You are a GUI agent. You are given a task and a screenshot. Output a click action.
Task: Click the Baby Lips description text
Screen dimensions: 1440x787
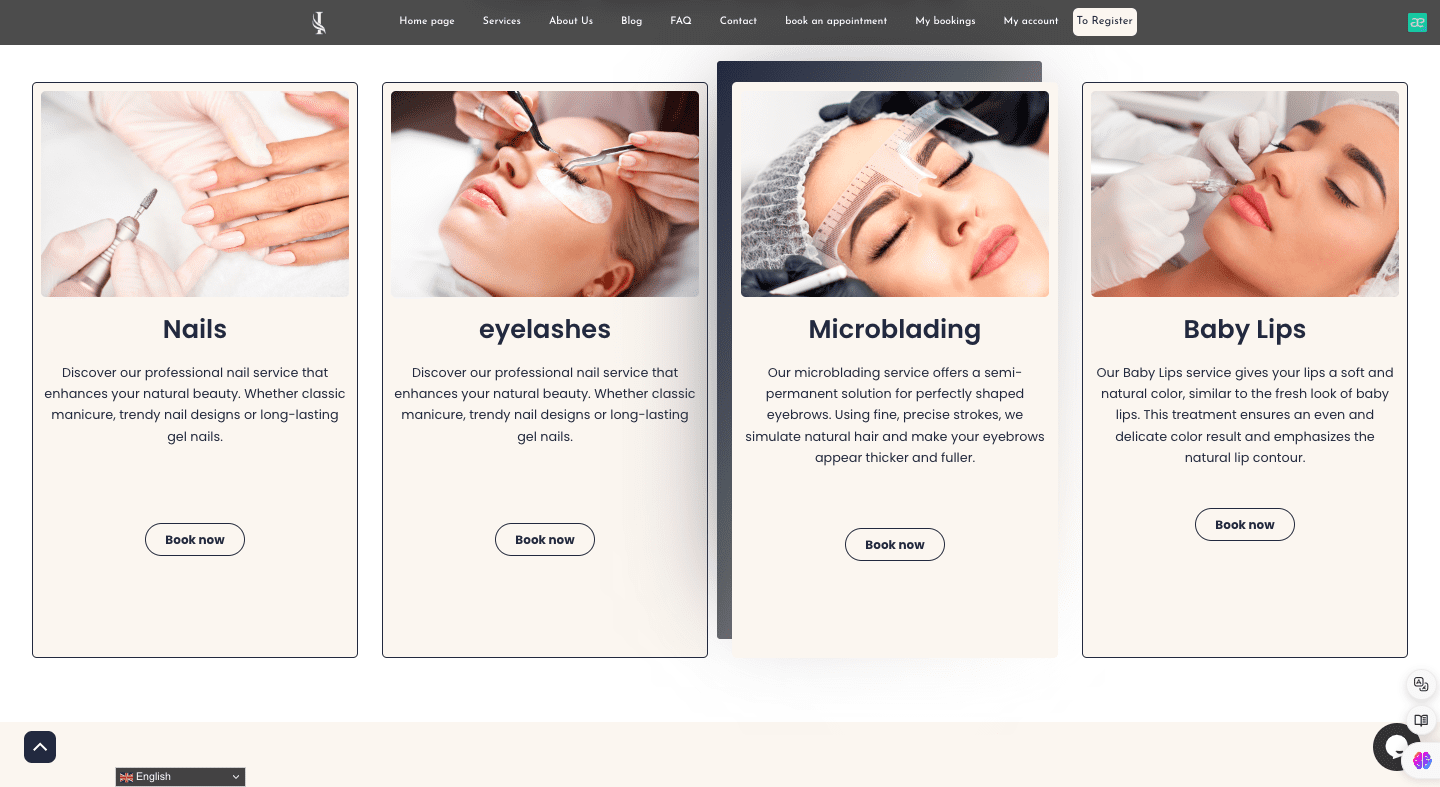(x=1245, y=415)
